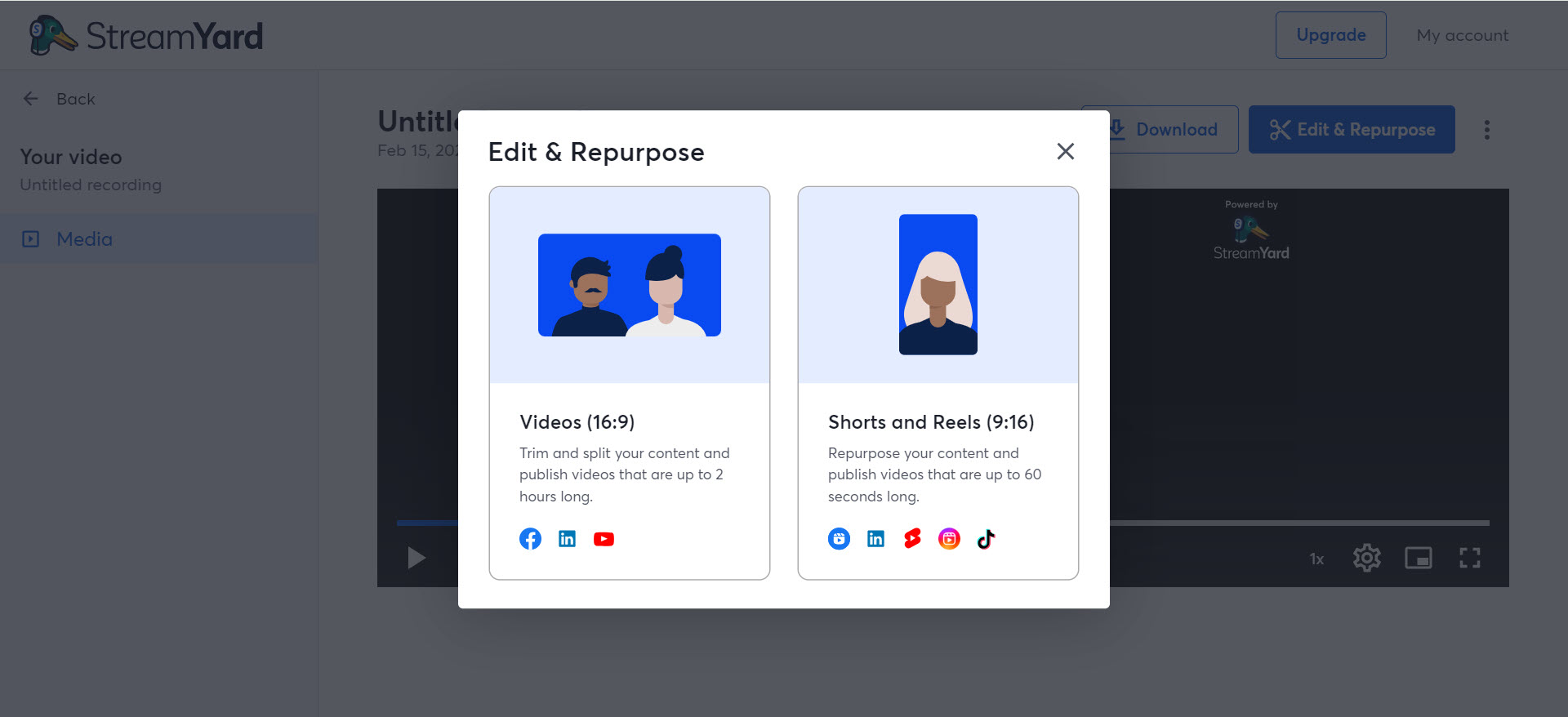Select the Videos (16:9) card
This screenshot has height=717, width=1568.
click(x=630, y=383)
